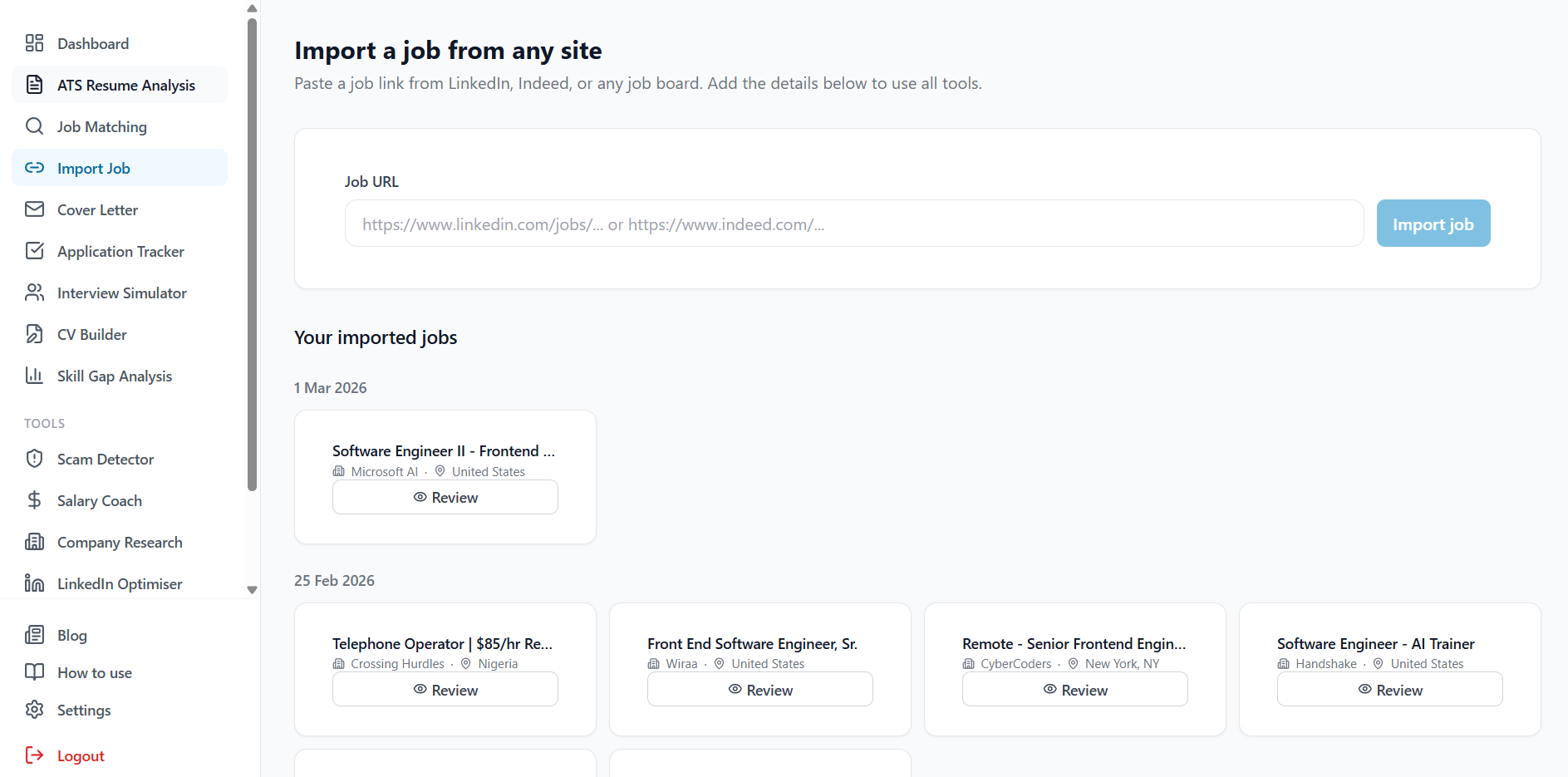
Task: Review the Wiraa Front End Engineer job
Action: click(x=759, y=690)
